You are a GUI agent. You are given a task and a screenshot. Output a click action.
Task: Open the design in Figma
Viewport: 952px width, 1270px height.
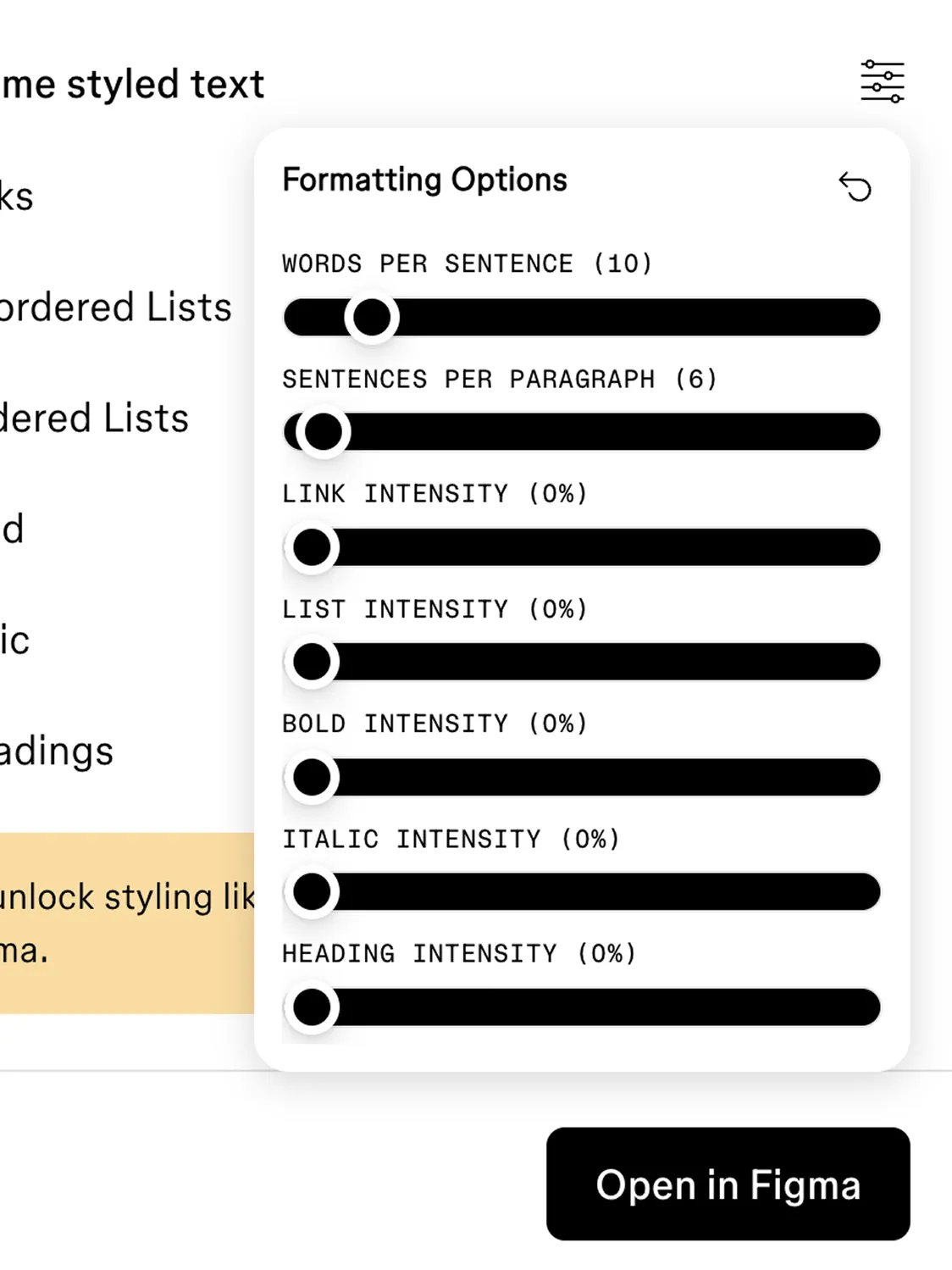(728, 1184)
